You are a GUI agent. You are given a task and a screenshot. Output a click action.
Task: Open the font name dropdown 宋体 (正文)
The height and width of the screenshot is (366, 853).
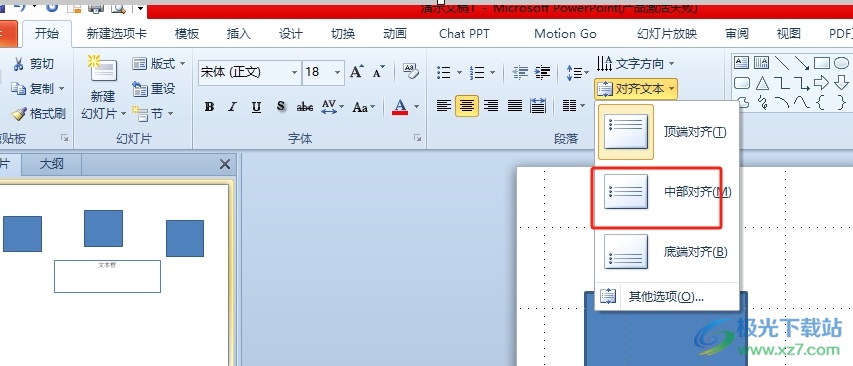click(x=294, y=72)
